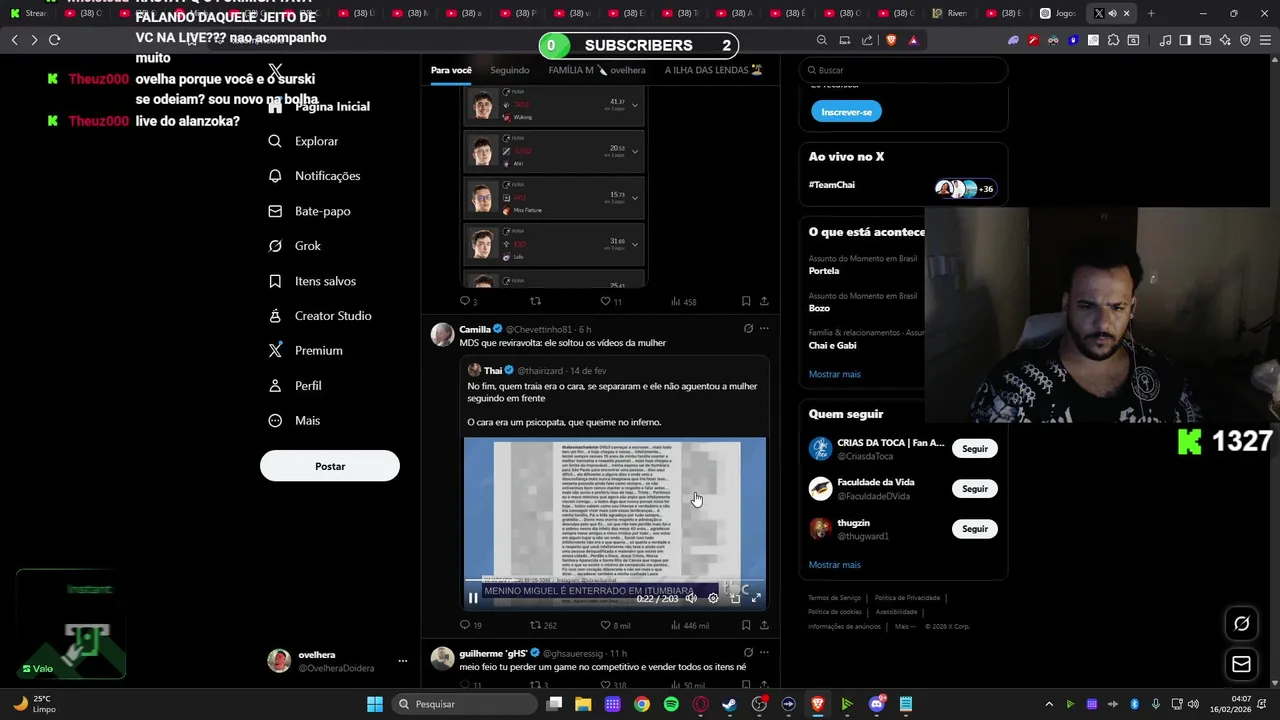
Task: Click Windows taskbar Pesquisar search box
Action: (463, 704)
